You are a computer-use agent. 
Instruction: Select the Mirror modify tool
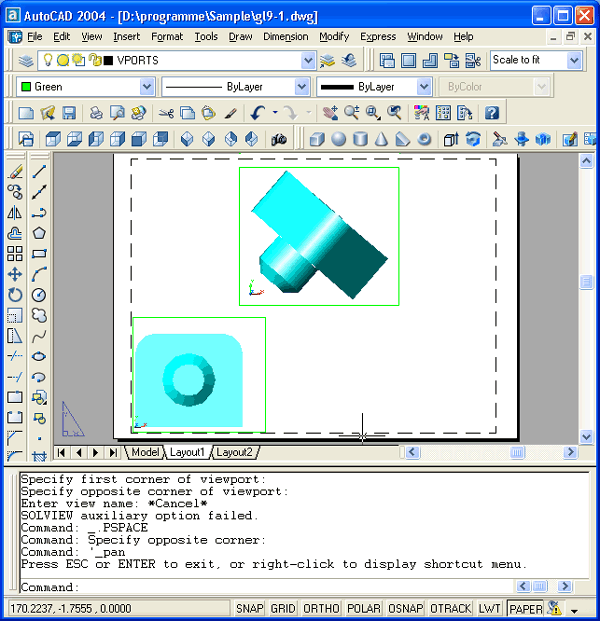point(15,213)
